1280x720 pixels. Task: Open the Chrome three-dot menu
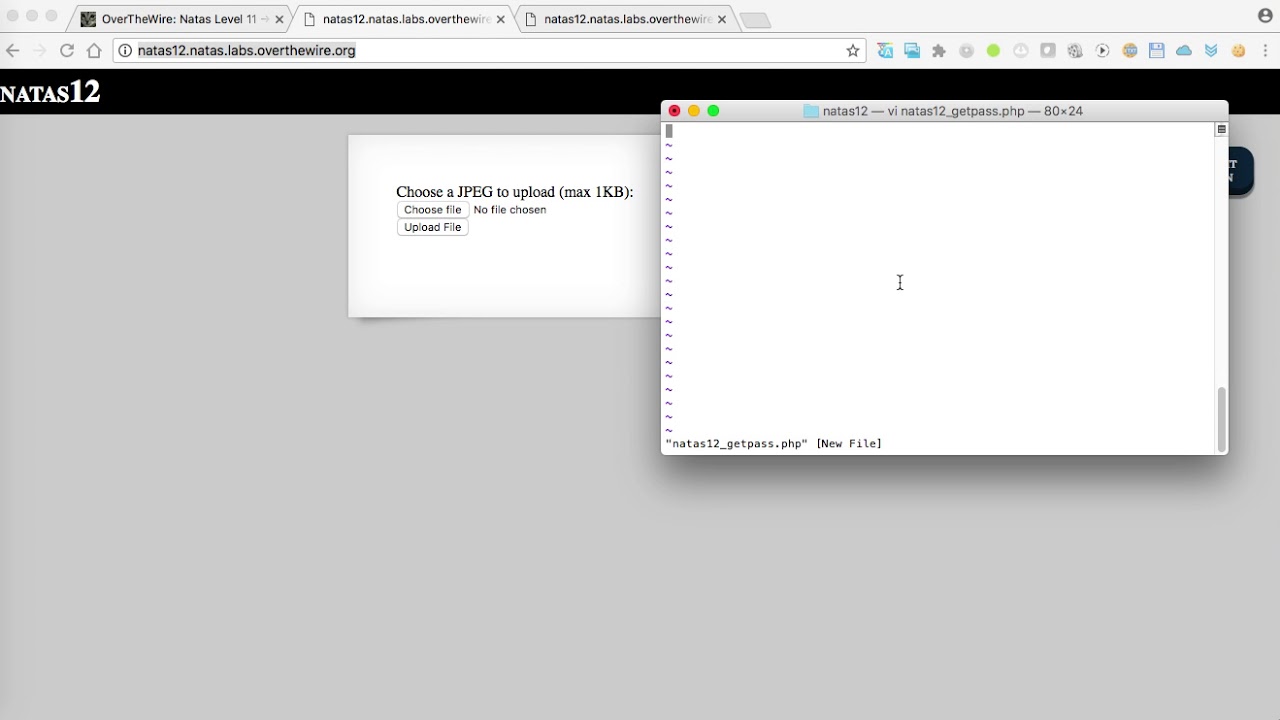point(1266,51)
